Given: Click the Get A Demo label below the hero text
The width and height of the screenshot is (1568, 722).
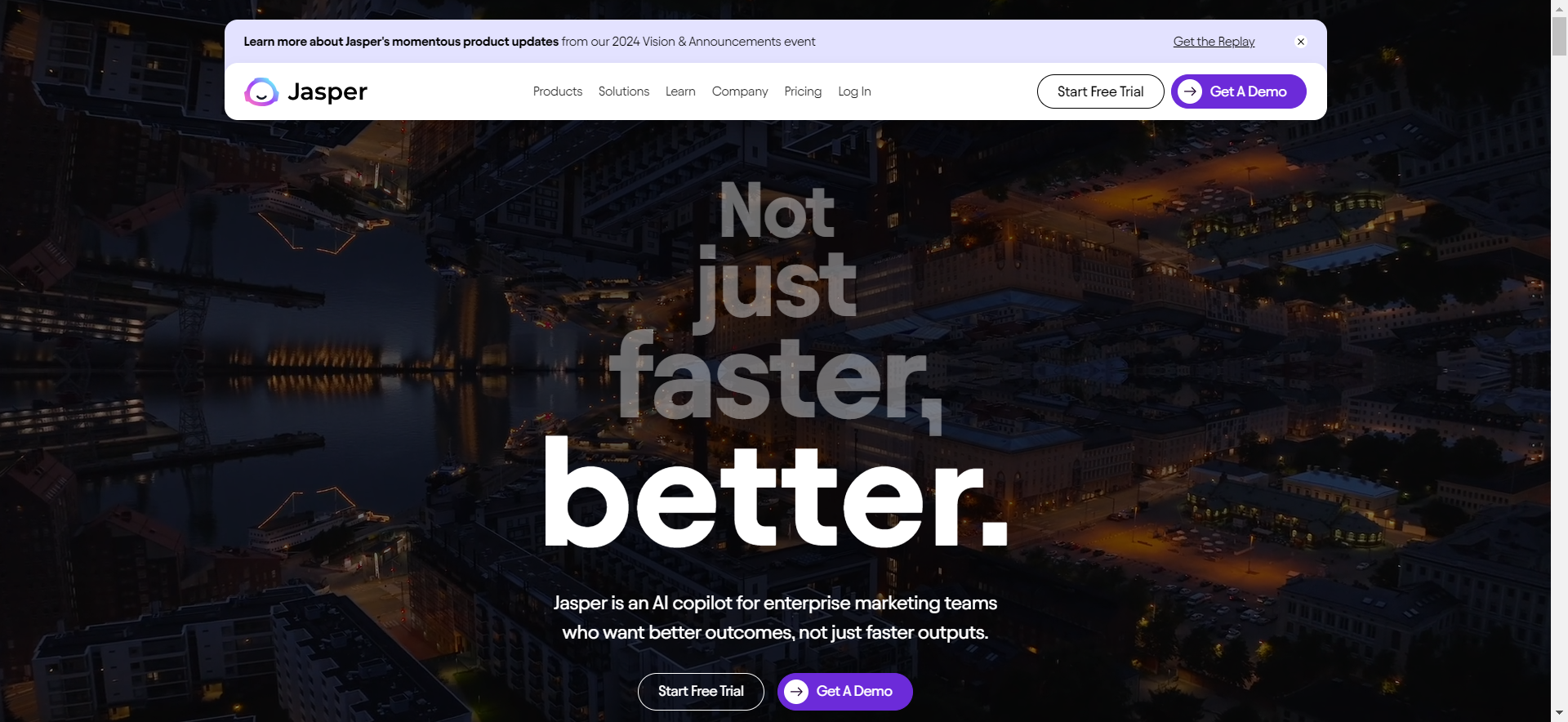Looking at the screenshot, I should (x=854, y=692).
